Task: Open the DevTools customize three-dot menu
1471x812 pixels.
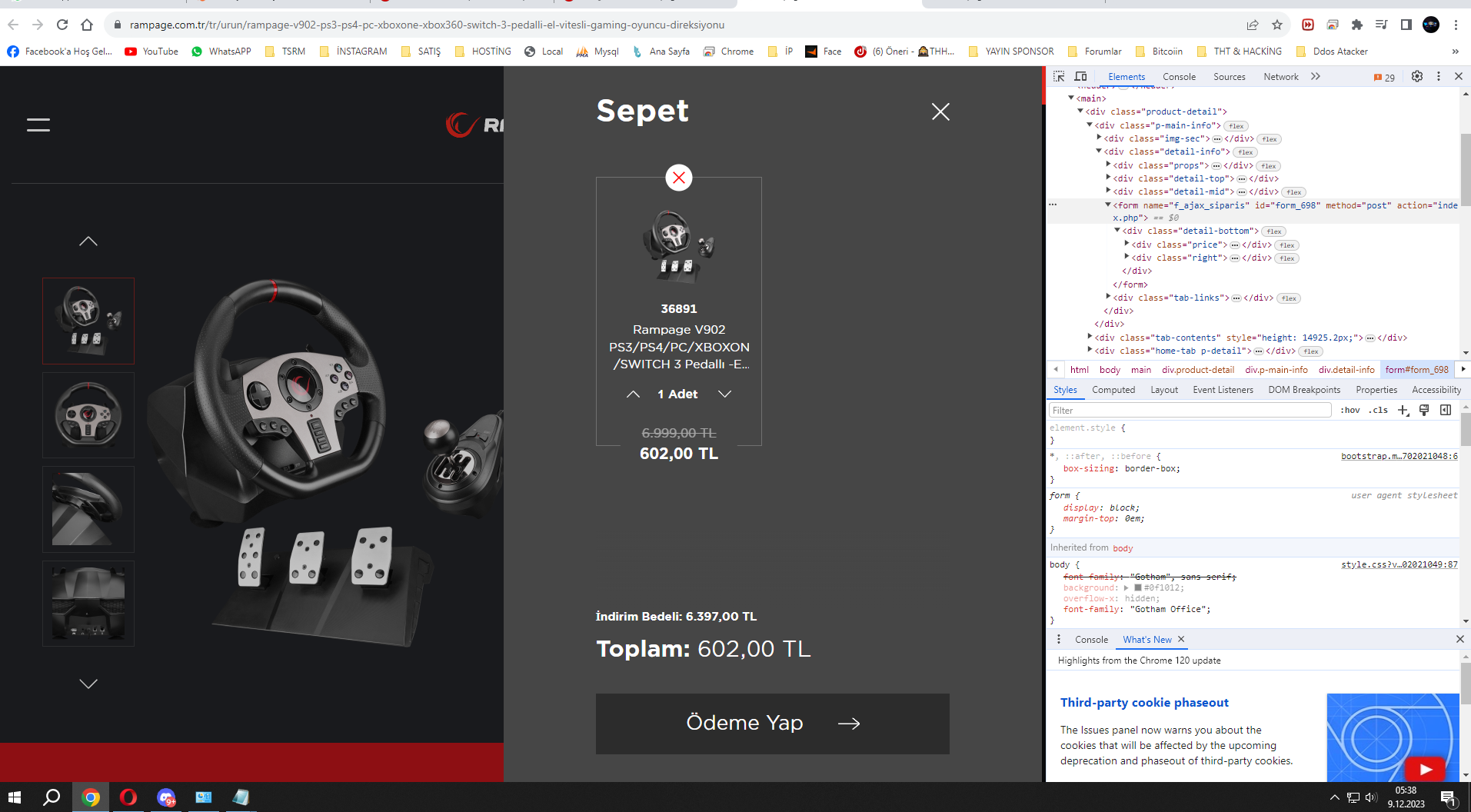Action: [x=1439, y=76]
